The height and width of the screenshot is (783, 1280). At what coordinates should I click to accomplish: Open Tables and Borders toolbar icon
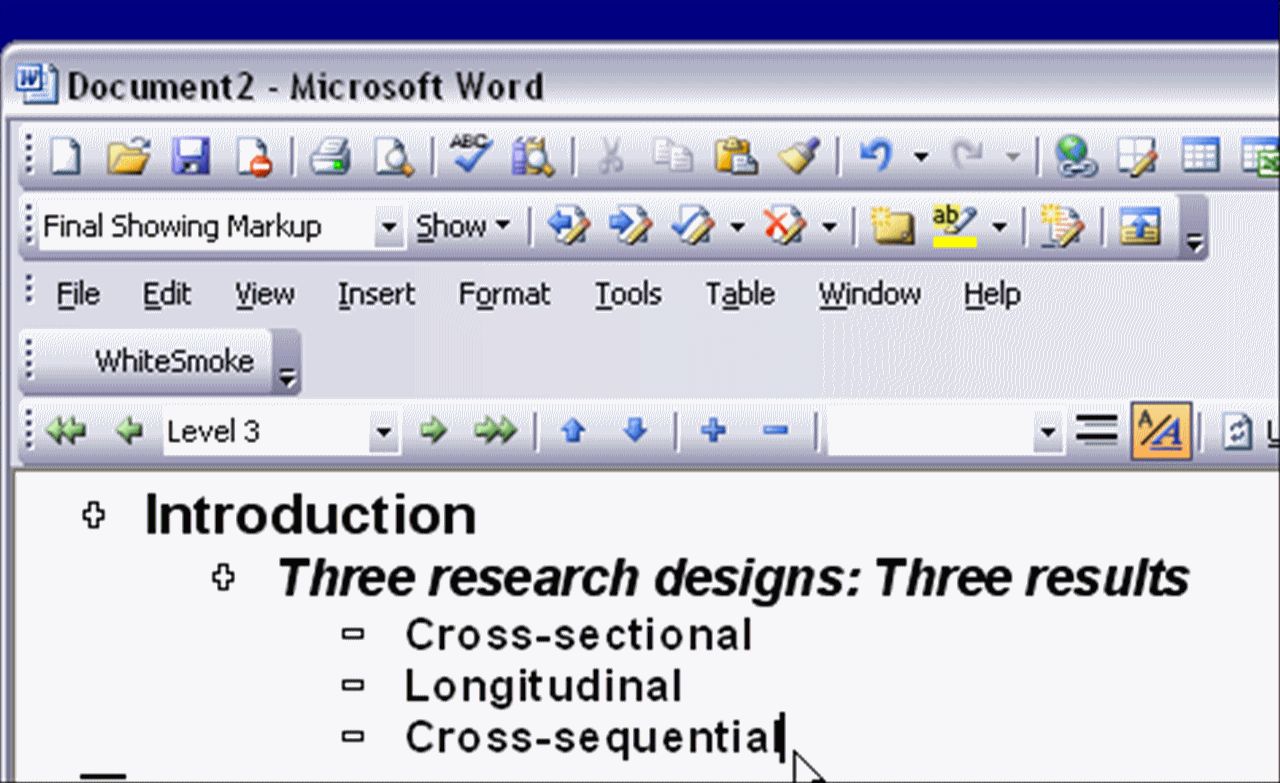[x=1138, y=157]
